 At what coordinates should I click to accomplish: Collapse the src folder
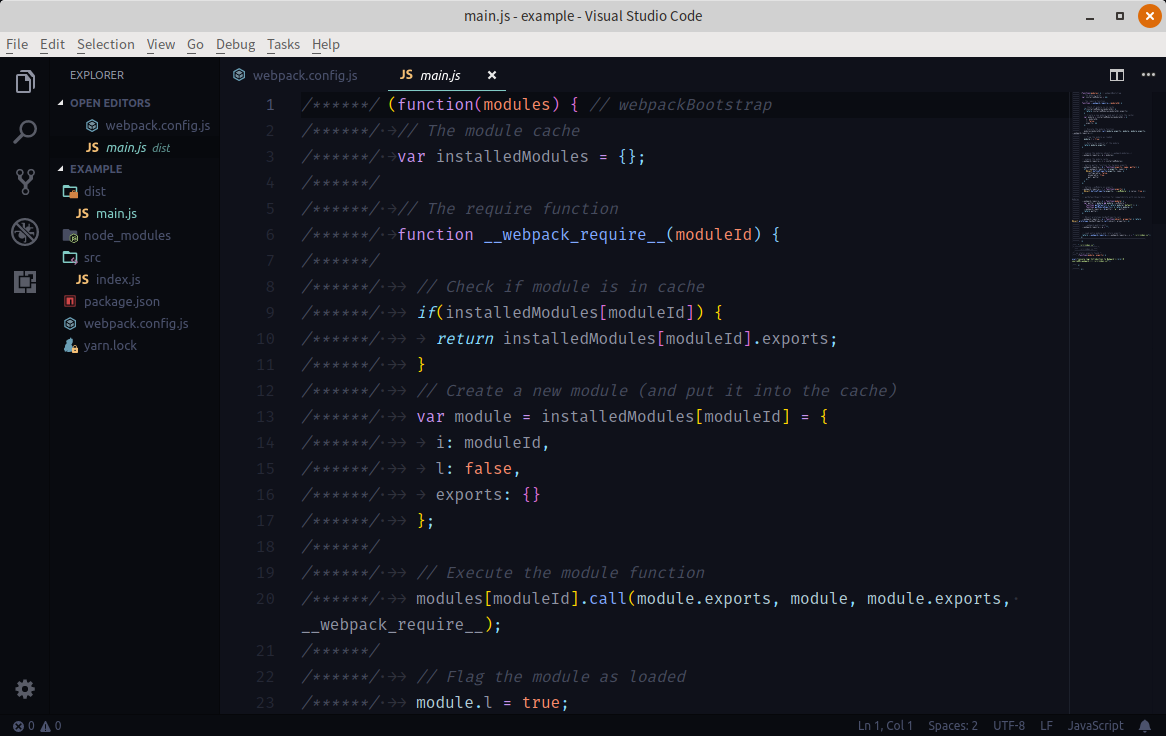(92, 257)
